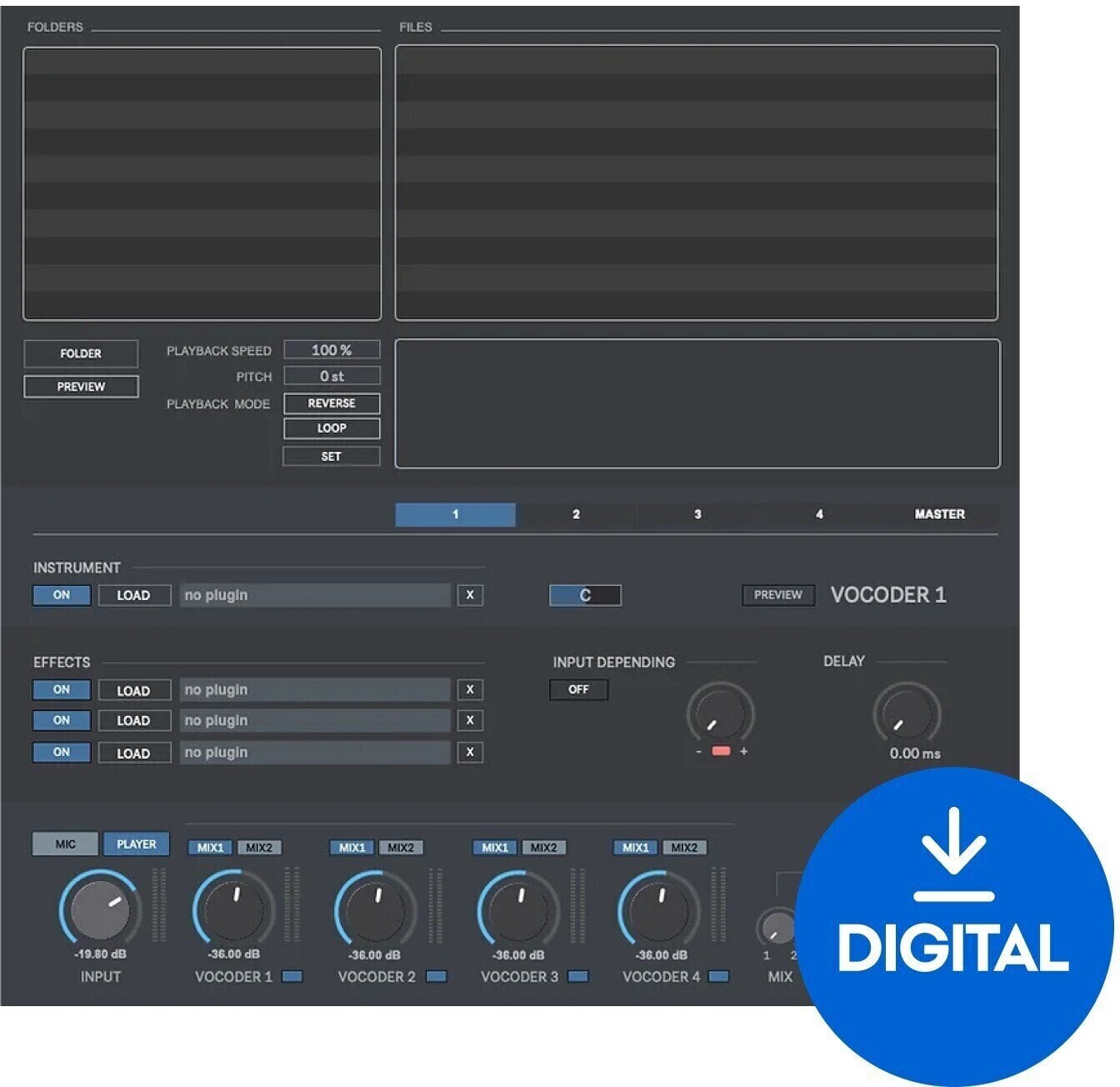The image size is (1120, 1087).
Task: Select vocoder tab 2
Action: coord(575,514)
